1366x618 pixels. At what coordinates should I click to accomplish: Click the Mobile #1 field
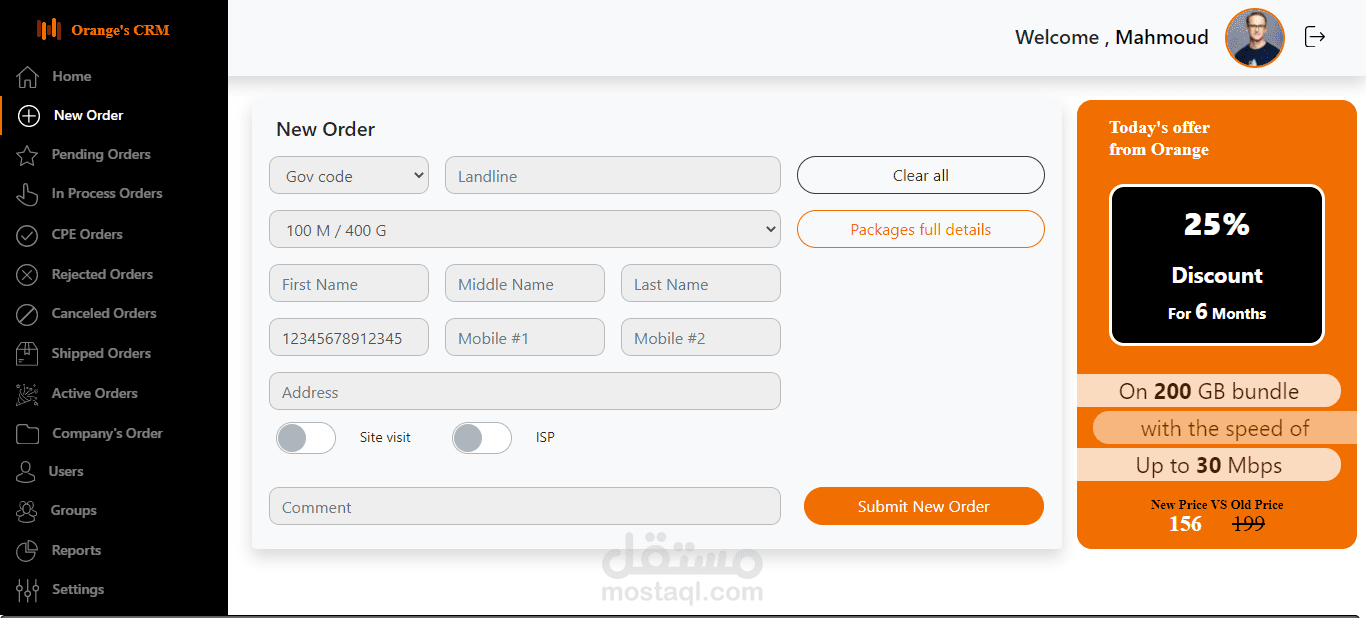pyautogui.click(x=525, y=337)
